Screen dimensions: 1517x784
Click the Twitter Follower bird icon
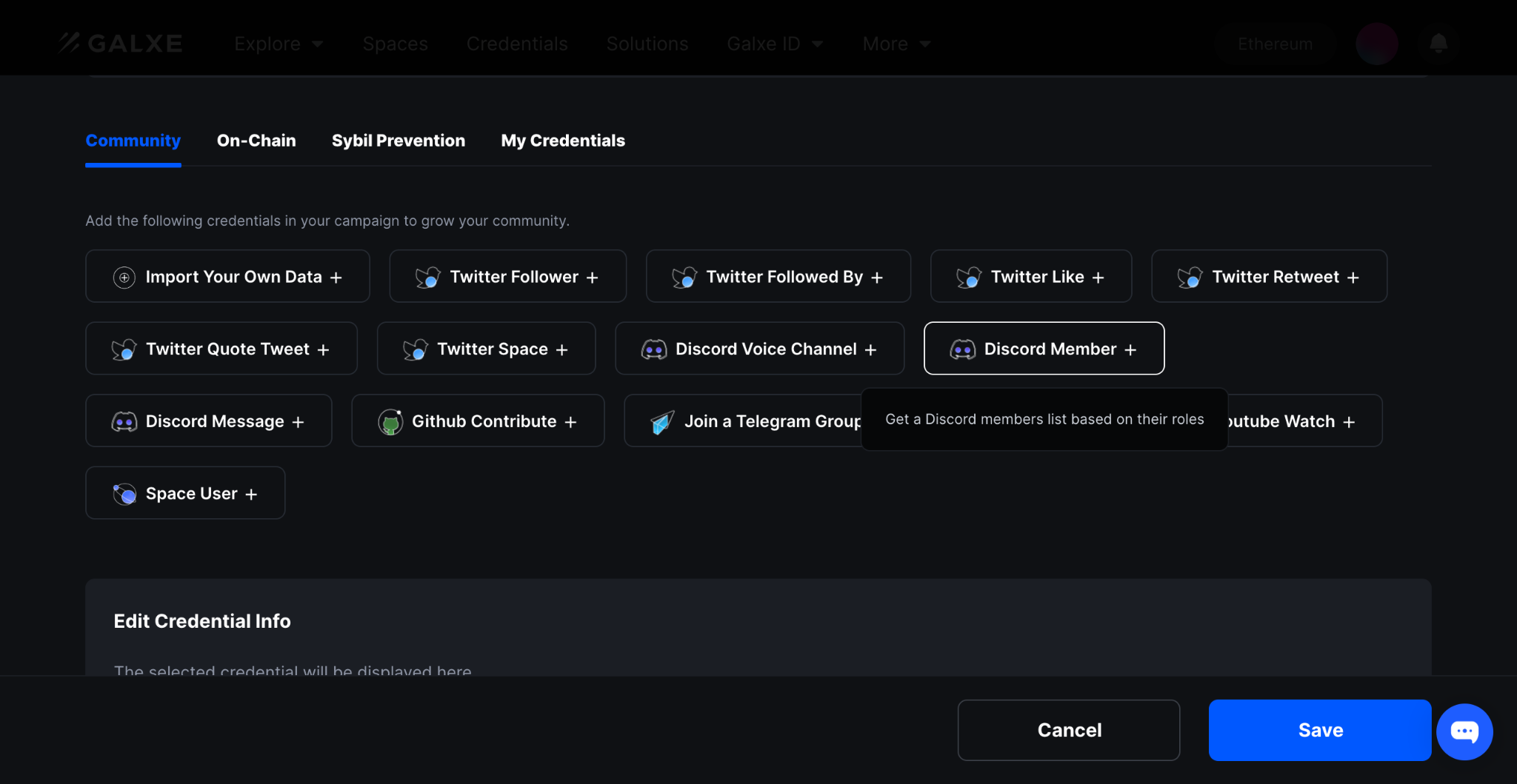pyautogui.click(x=428, y=277)
